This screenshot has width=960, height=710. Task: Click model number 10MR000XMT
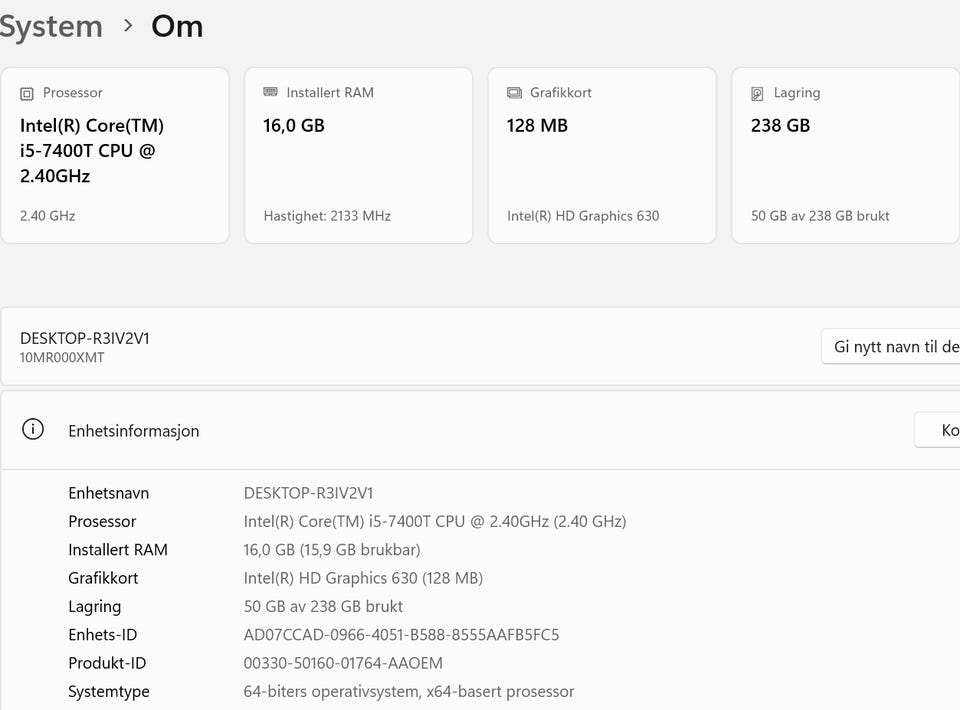pos(62,357)
